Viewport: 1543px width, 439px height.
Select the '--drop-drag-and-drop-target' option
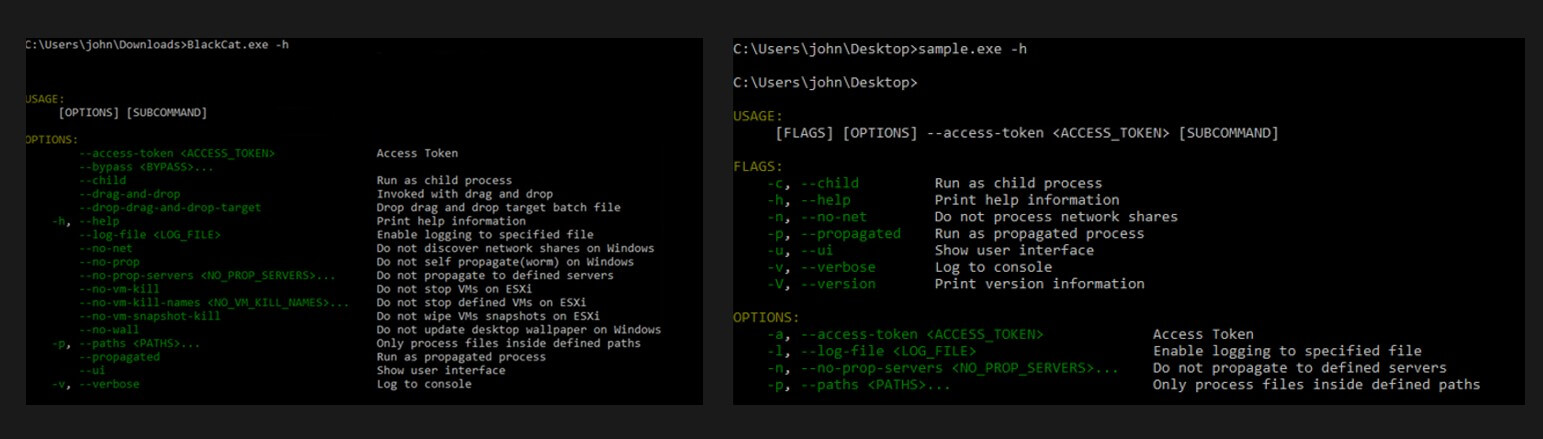click(x=170, y=207)
